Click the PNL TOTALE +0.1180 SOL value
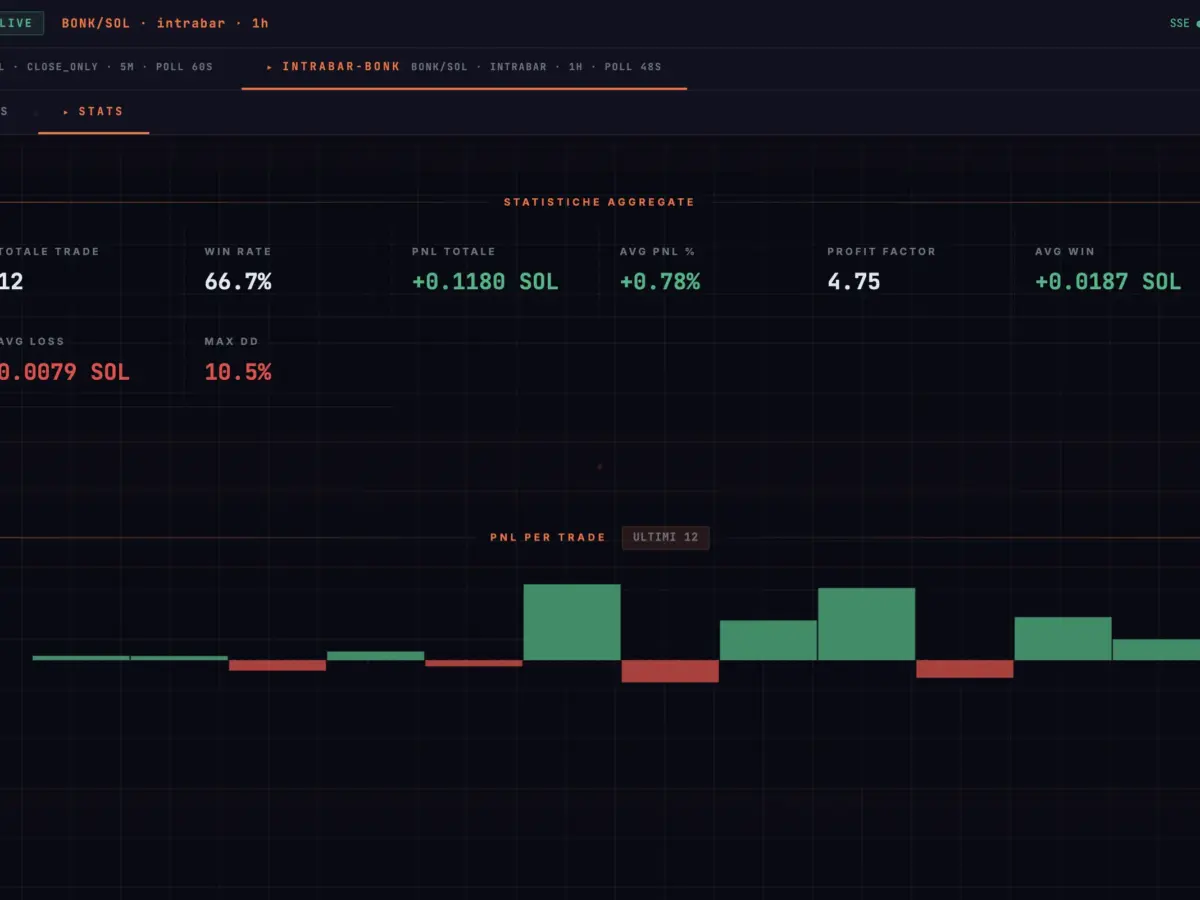Screen dimensions: 1200x900 pos(485,282)
